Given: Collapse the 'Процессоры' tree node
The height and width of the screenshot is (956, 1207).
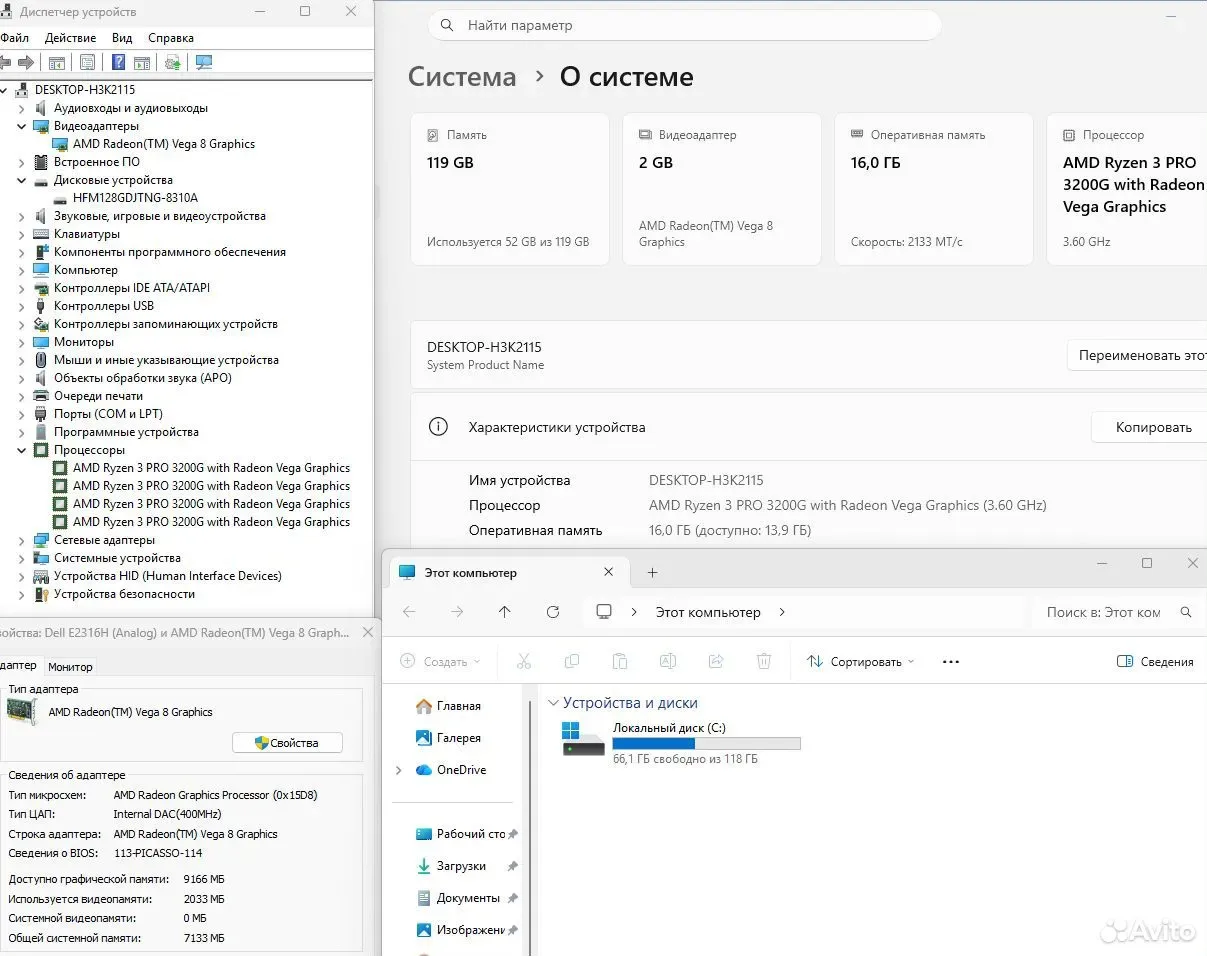Looking at the screenshot, I should pyautogui.click(x=22, y=450).
